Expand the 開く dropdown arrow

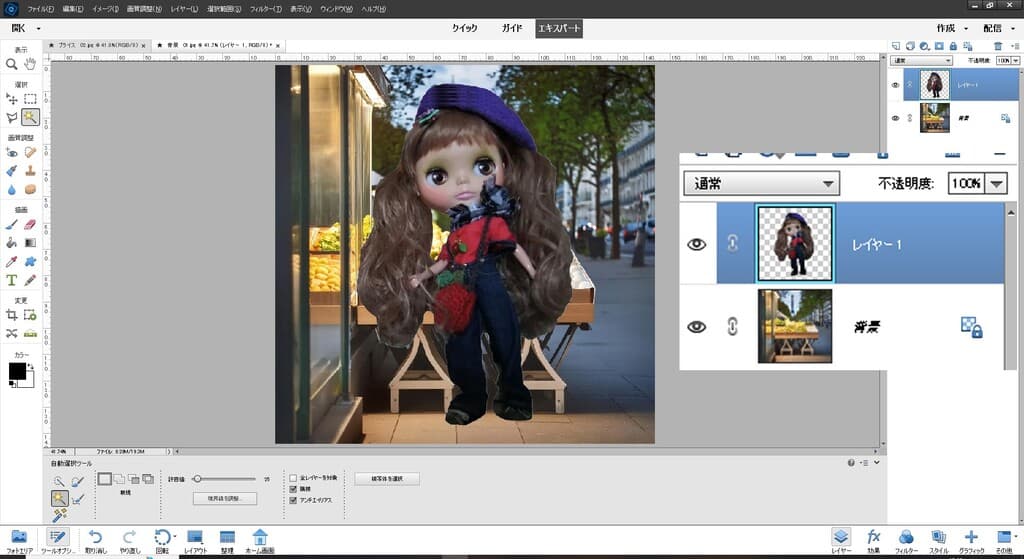click(x=38, y=28)
